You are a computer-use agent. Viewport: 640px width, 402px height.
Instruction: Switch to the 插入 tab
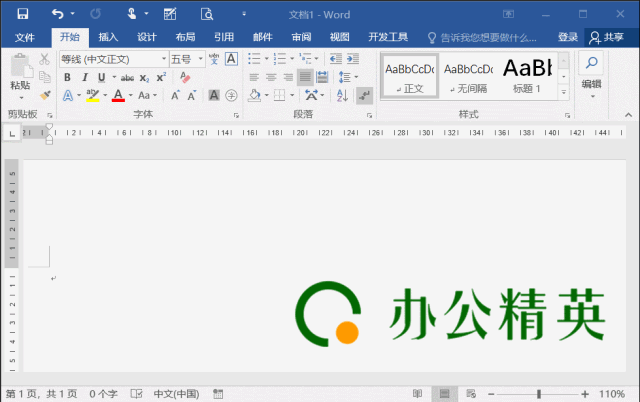coord(108,38)
